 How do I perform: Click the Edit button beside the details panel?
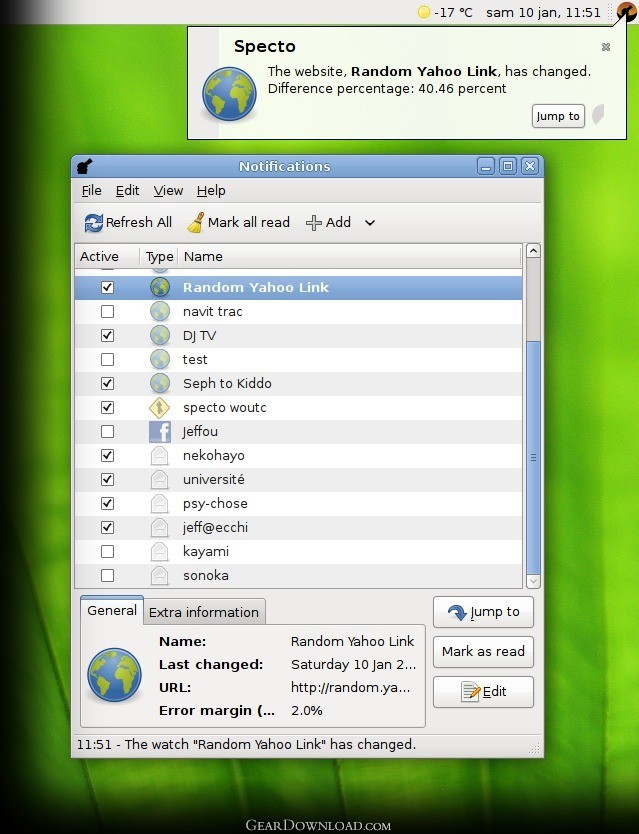(x=483, y=691)
